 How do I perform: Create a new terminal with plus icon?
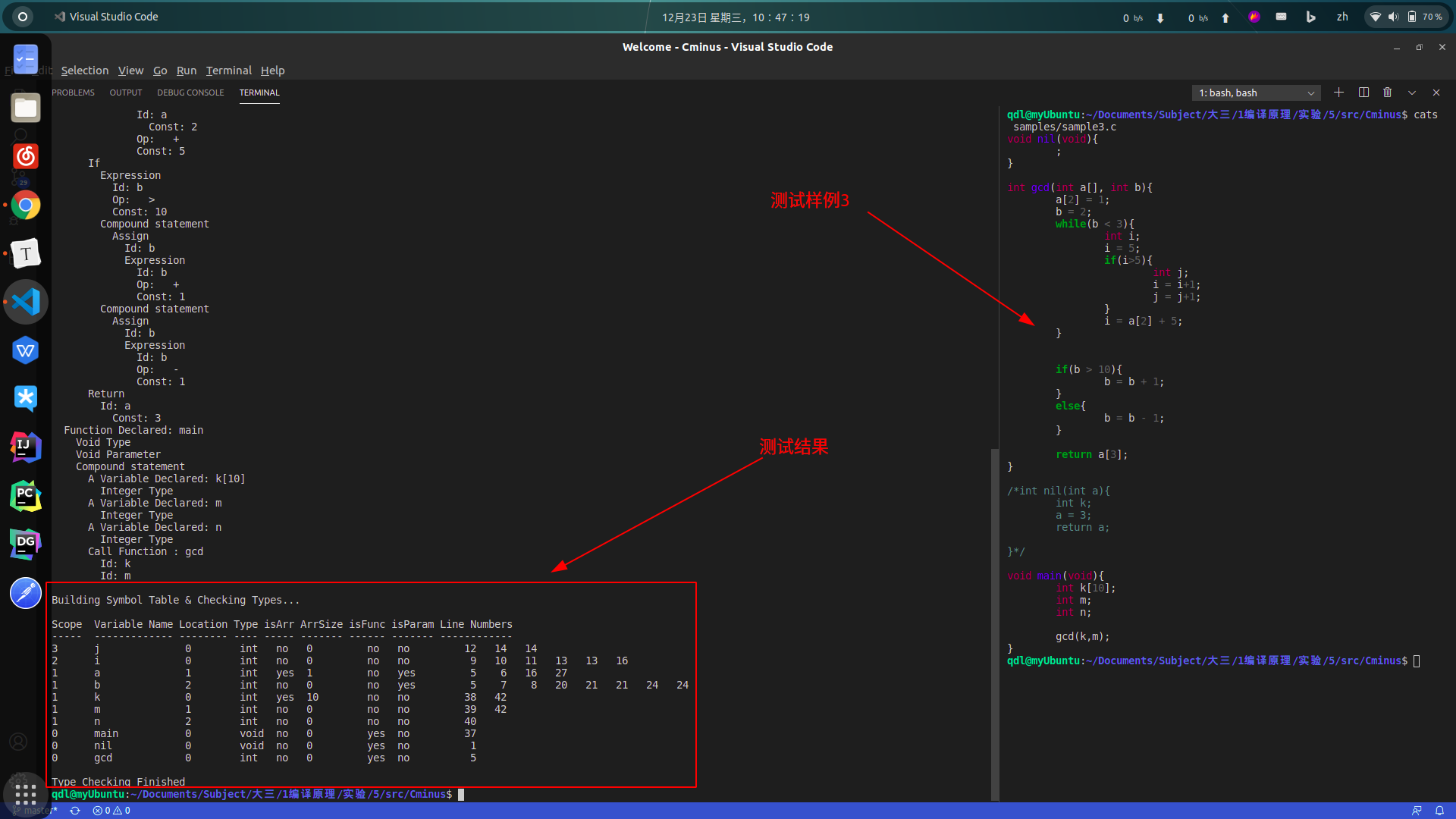(x=1338, y=93)
